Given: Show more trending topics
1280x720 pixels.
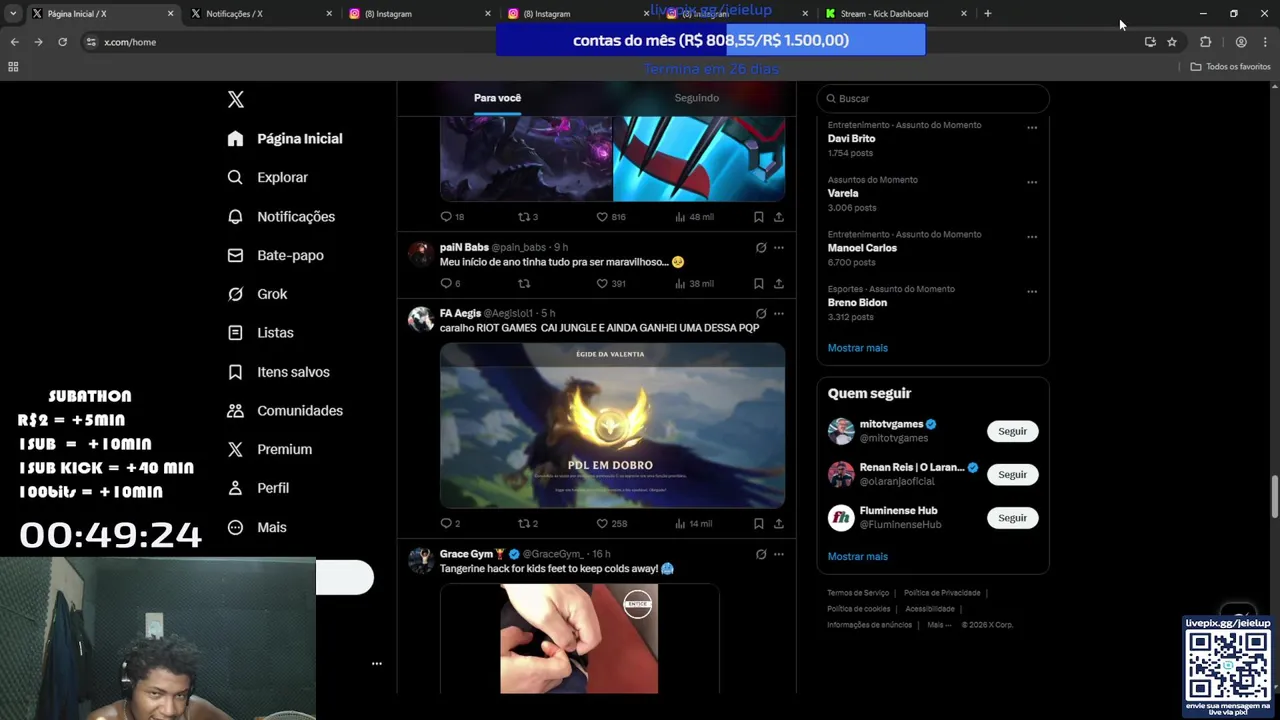Looking at the screenshot, I should point(857,348).
